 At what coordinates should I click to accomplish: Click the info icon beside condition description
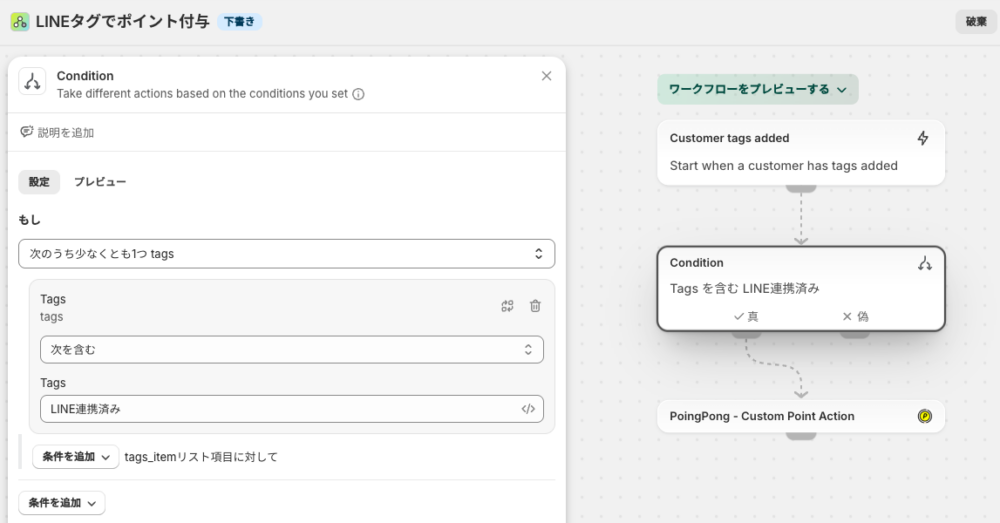[x=358, y=94]
